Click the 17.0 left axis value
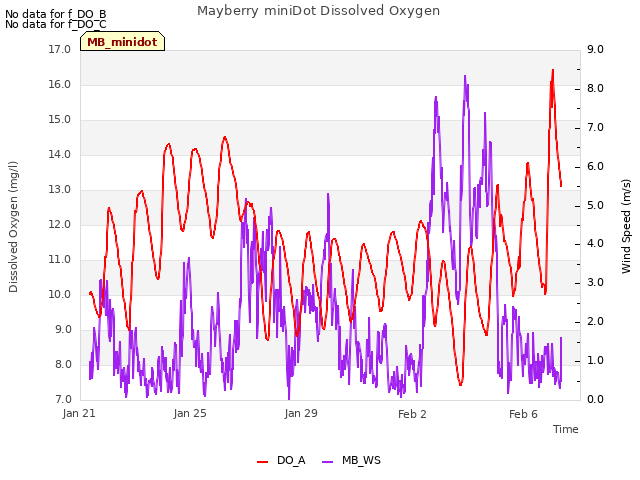Screen dimensions: 640x480 tap(60, 49)
